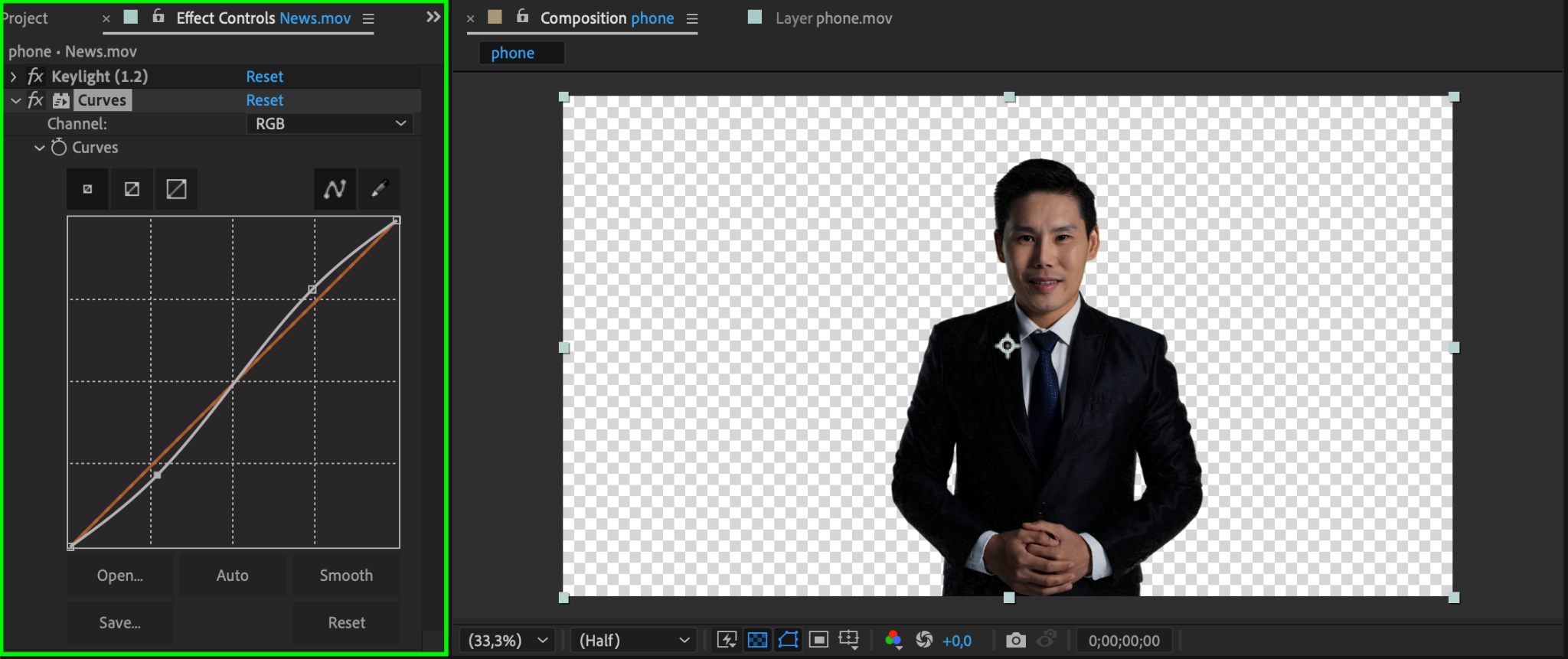
Task: Set curve graph to smallest size
Action: click(x=87, y=189)
